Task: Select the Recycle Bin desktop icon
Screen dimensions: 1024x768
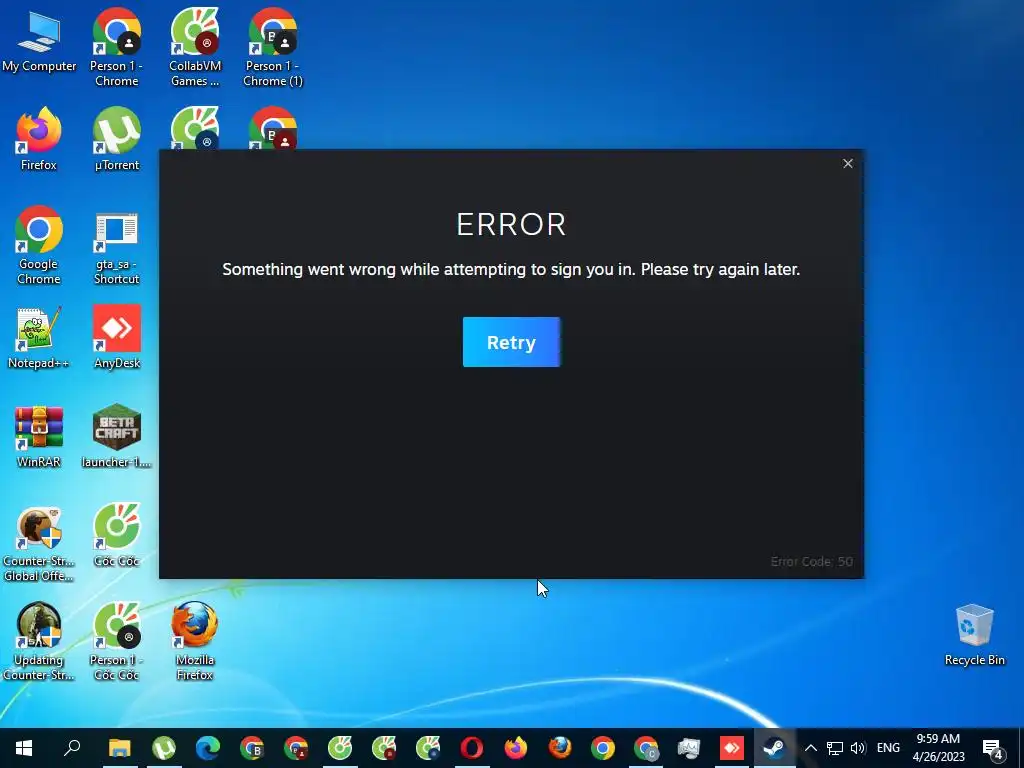Action: click(x=974, y=635)
